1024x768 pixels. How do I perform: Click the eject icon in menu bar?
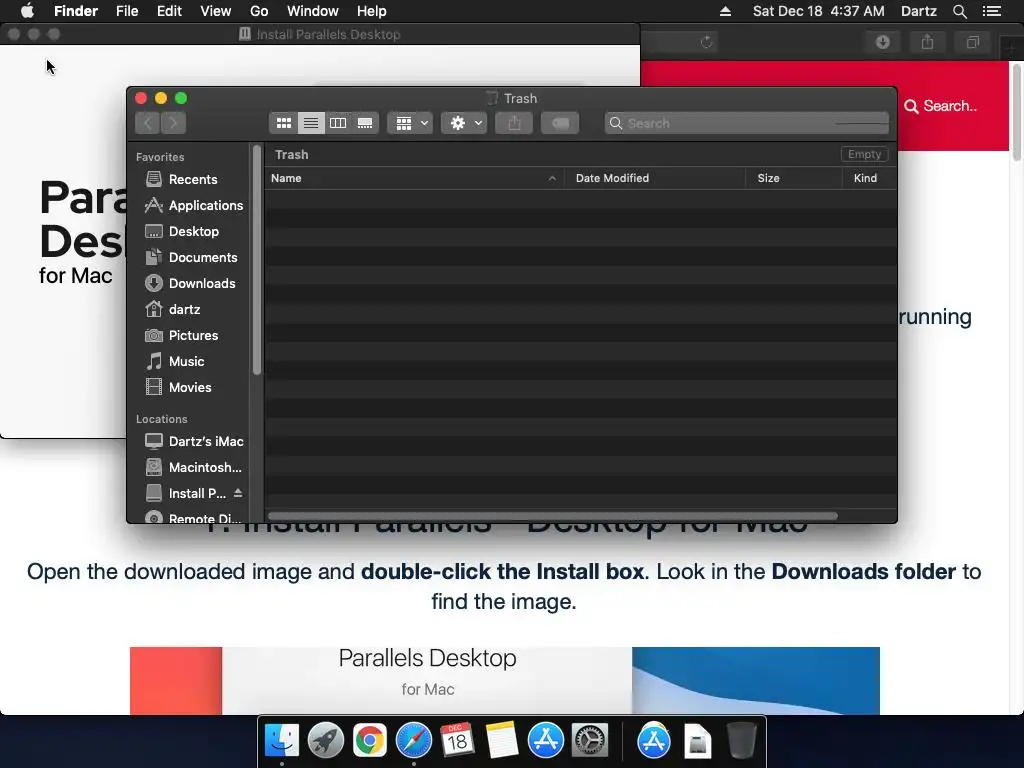pos(725,11)
